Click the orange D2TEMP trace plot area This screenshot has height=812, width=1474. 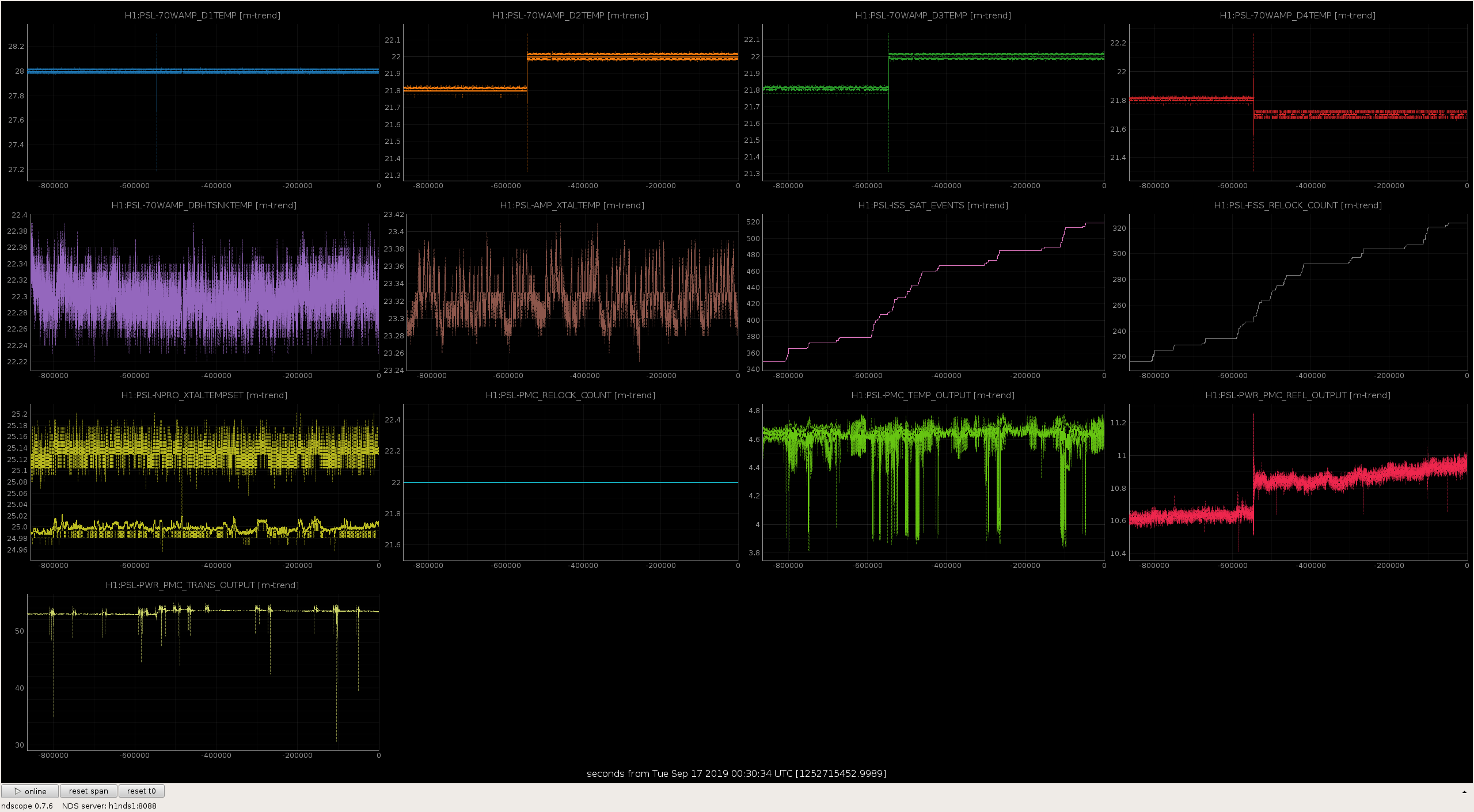click(571, 102)
